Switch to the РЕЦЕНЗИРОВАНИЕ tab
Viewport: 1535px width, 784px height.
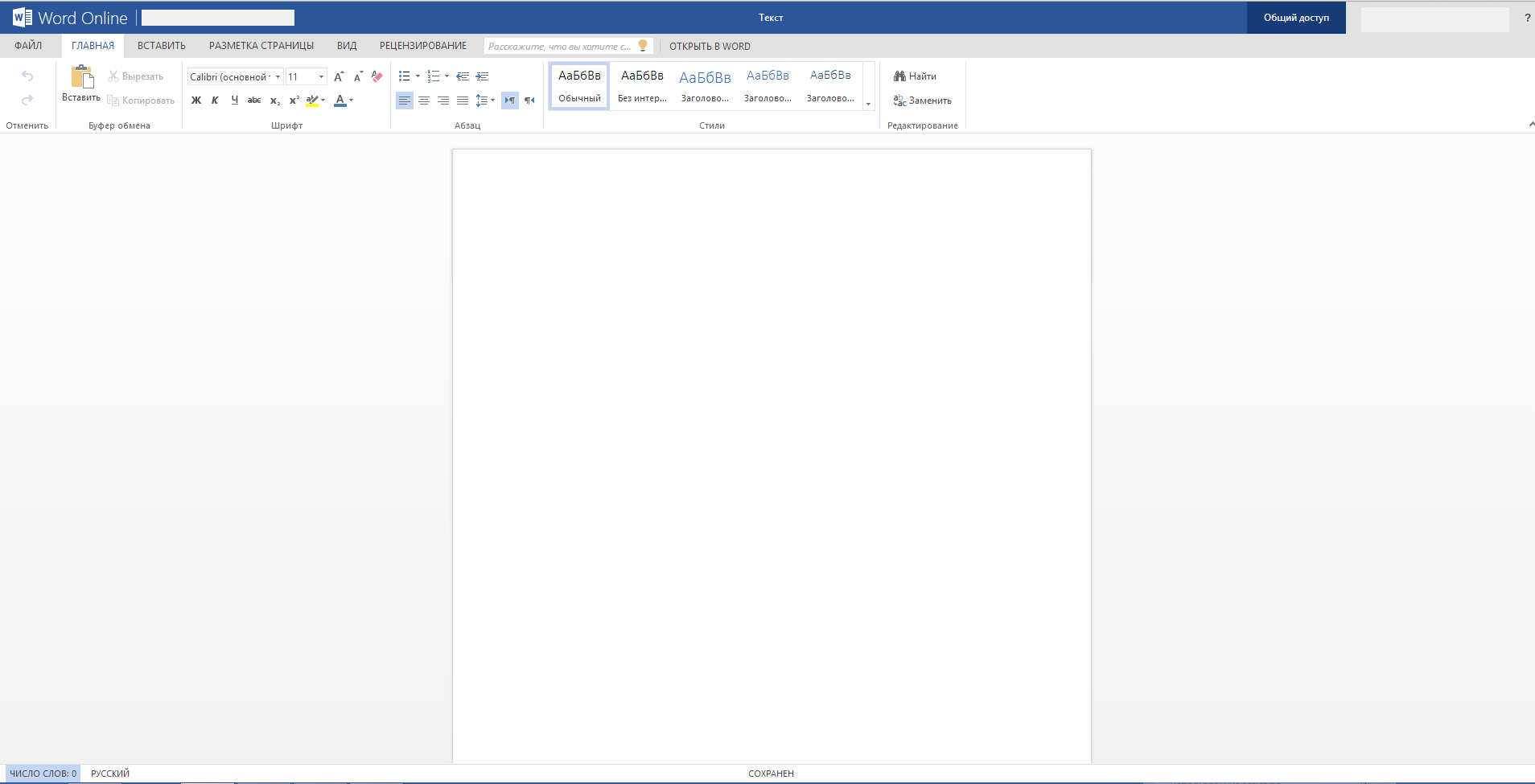pos(423,46)
